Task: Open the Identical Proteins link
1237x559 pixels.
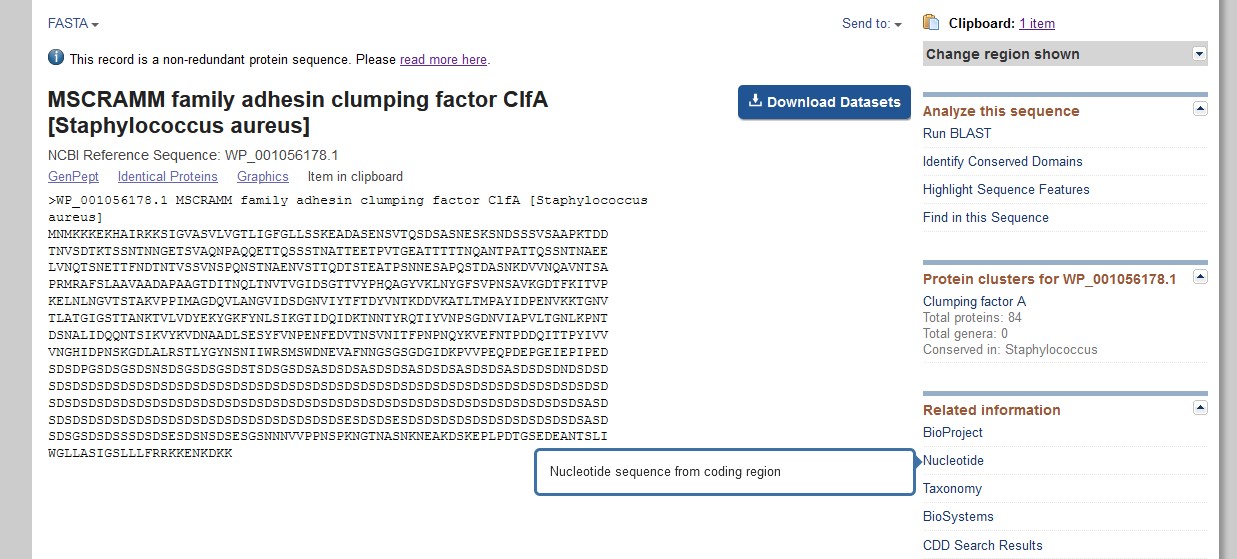Action: coord(167,176)
